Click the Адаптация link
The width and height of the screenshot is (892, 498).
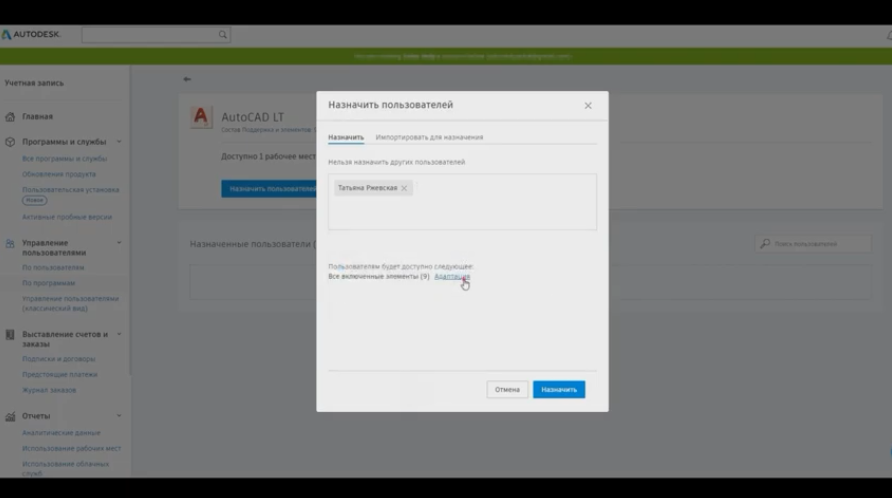click(x=452, y=277)
